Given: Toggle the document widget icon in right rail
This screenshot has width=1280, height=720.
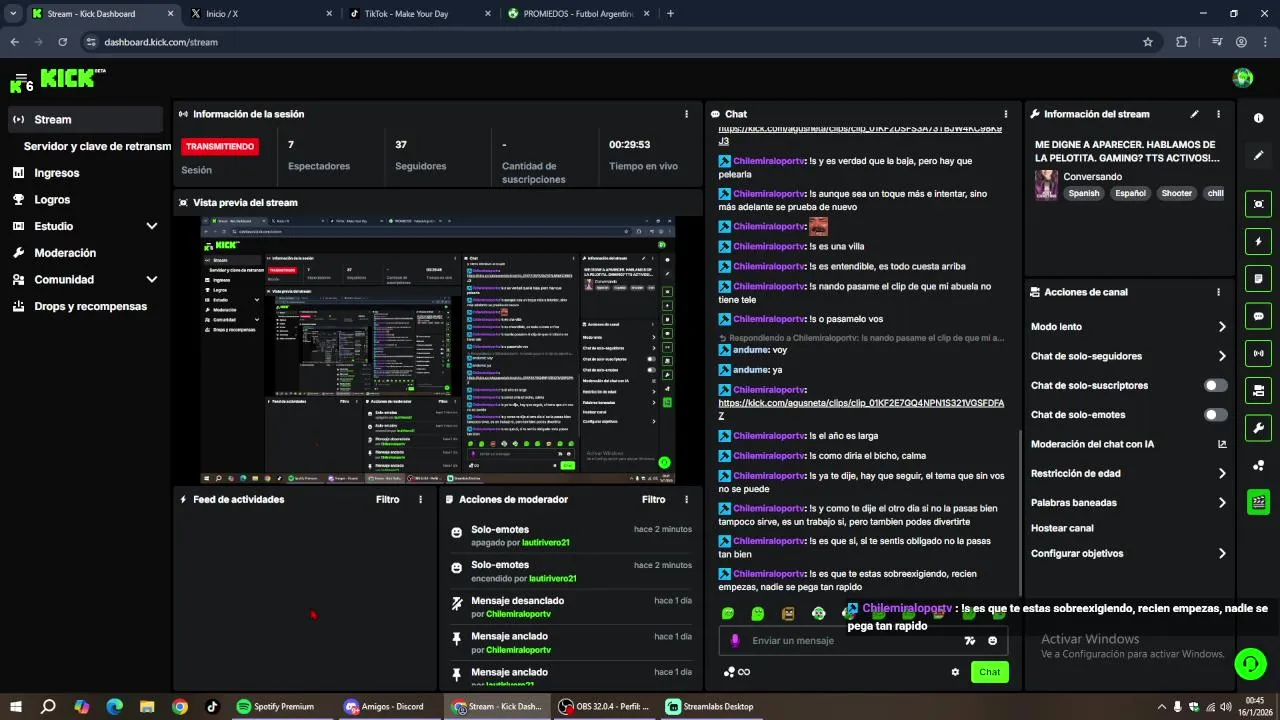Looking at the screenshot, I should click(1258, 278).
